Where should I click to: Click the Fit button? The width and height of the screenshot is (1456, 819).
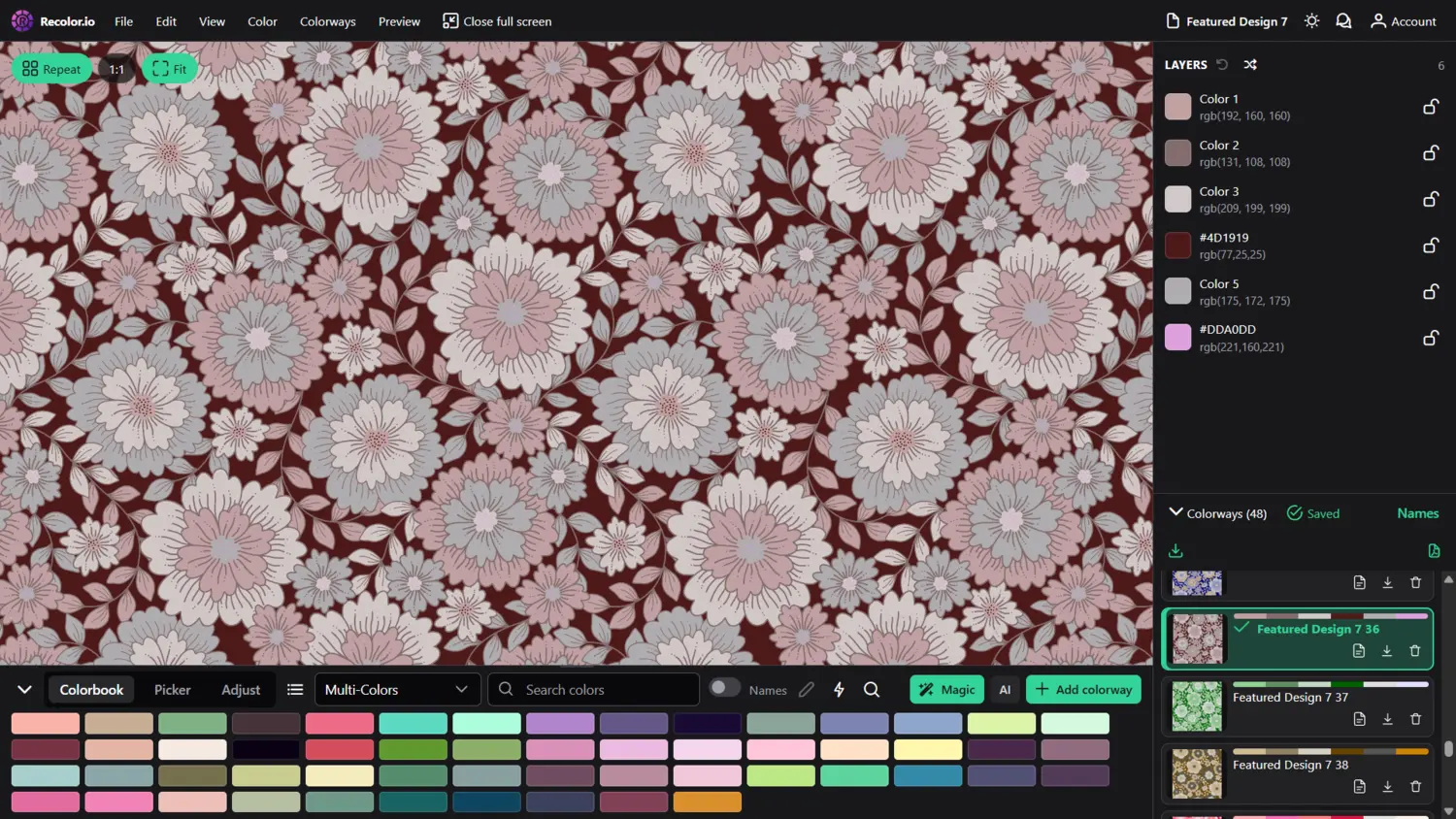[x=170, y=69]
